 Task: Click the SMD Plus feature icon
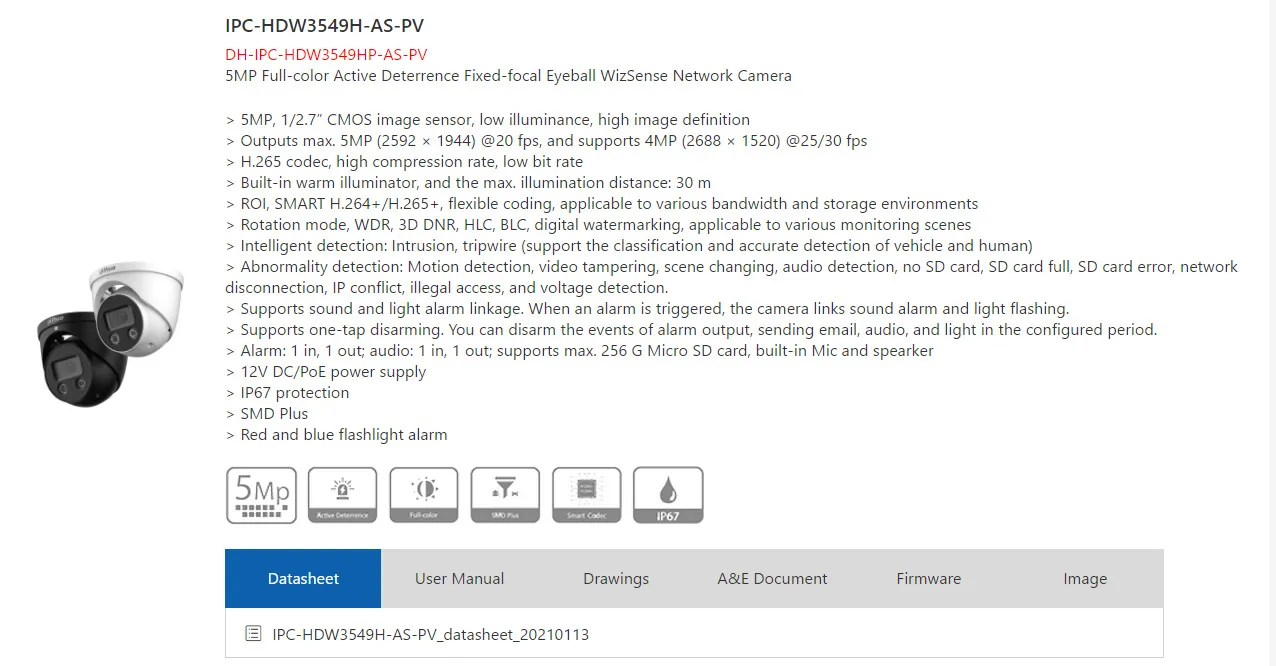(505, 495)
